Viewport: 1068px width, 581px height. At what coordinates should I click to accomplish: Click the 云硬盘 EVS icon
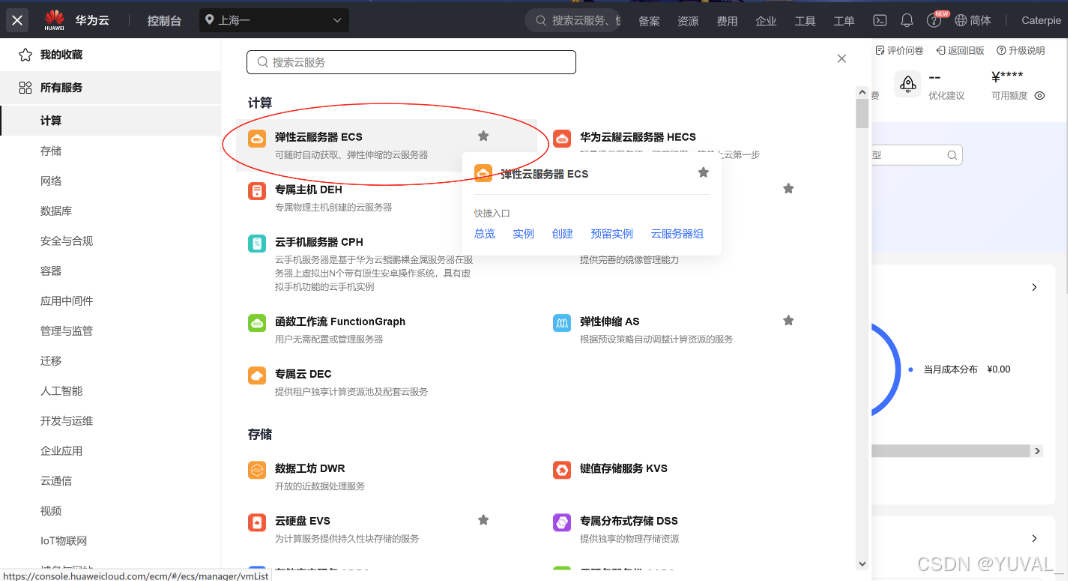click(x=257, y=522)
